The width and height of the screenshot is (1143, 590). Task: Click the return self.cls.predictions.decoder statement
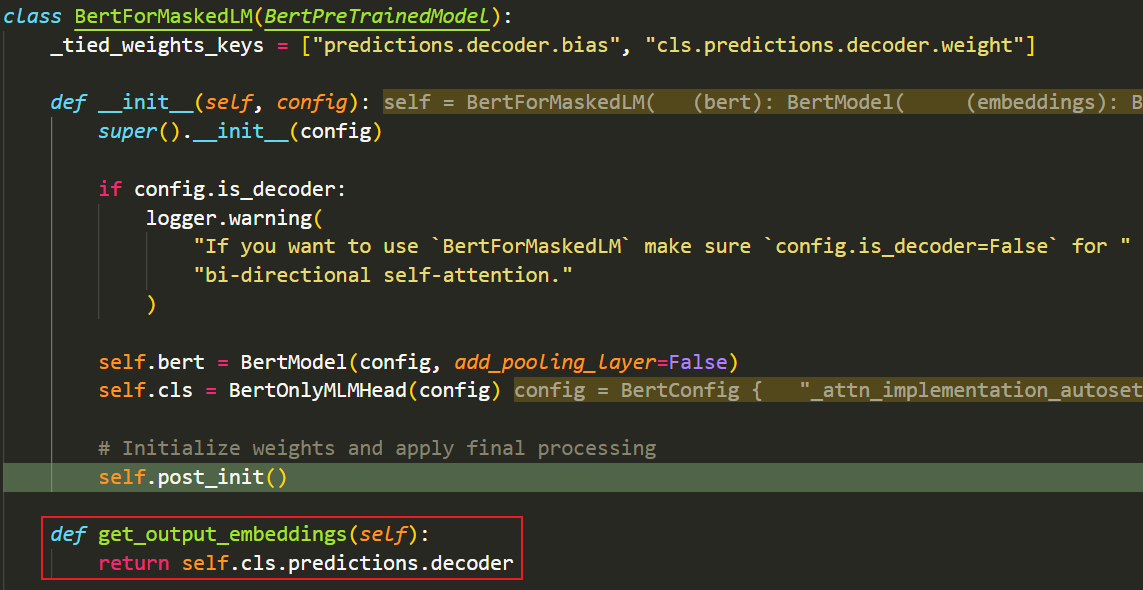(306, 563)
